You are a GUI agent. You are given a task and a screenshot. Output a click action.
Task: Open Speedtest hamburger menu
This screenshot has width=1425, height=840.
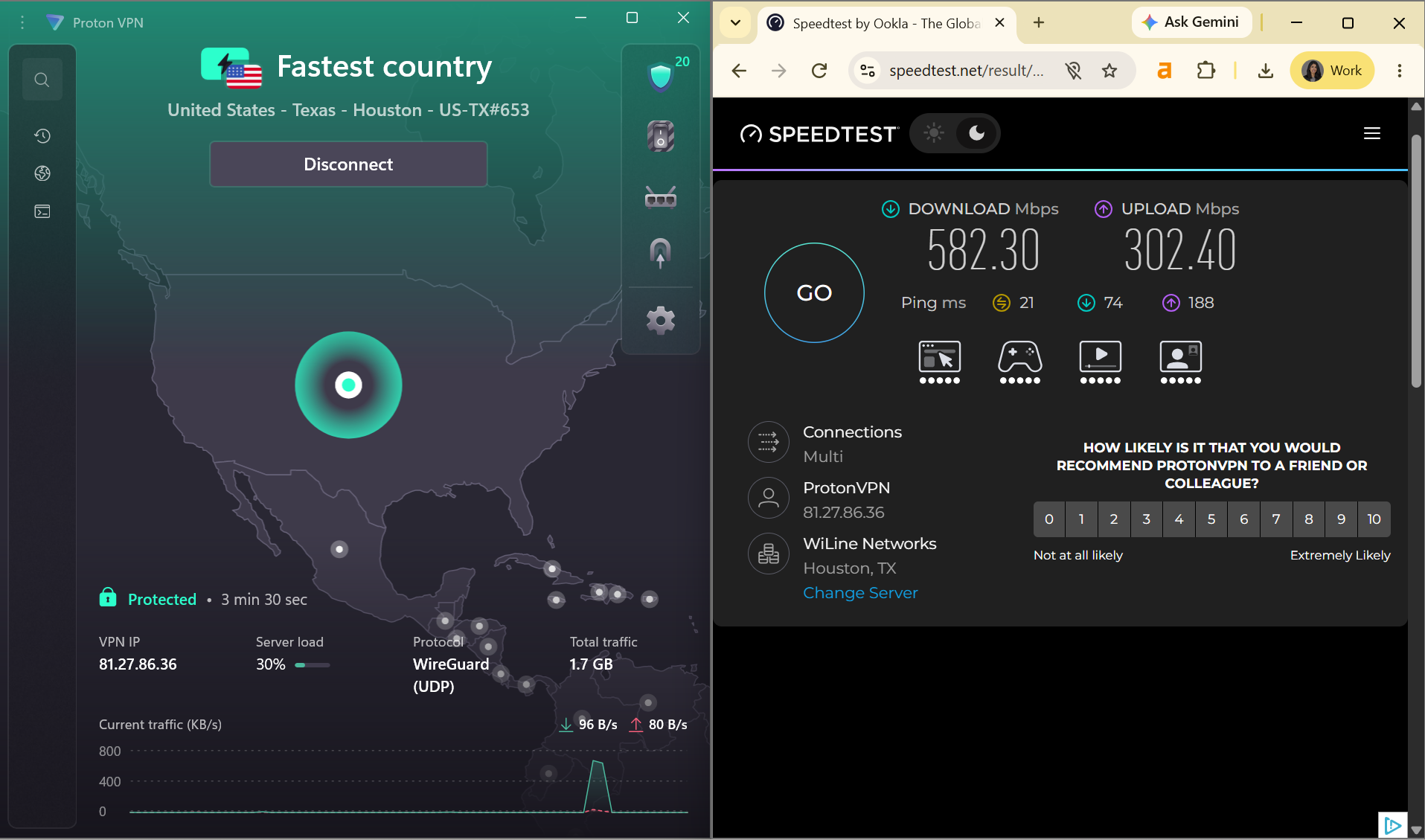pos(1372,133)
